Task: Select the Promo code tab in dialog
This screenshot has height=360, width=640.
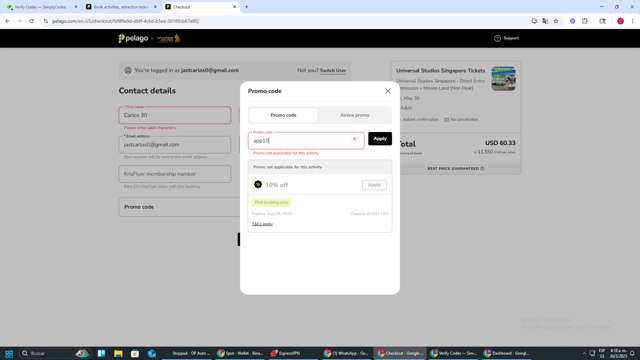Action: (283, 115)
